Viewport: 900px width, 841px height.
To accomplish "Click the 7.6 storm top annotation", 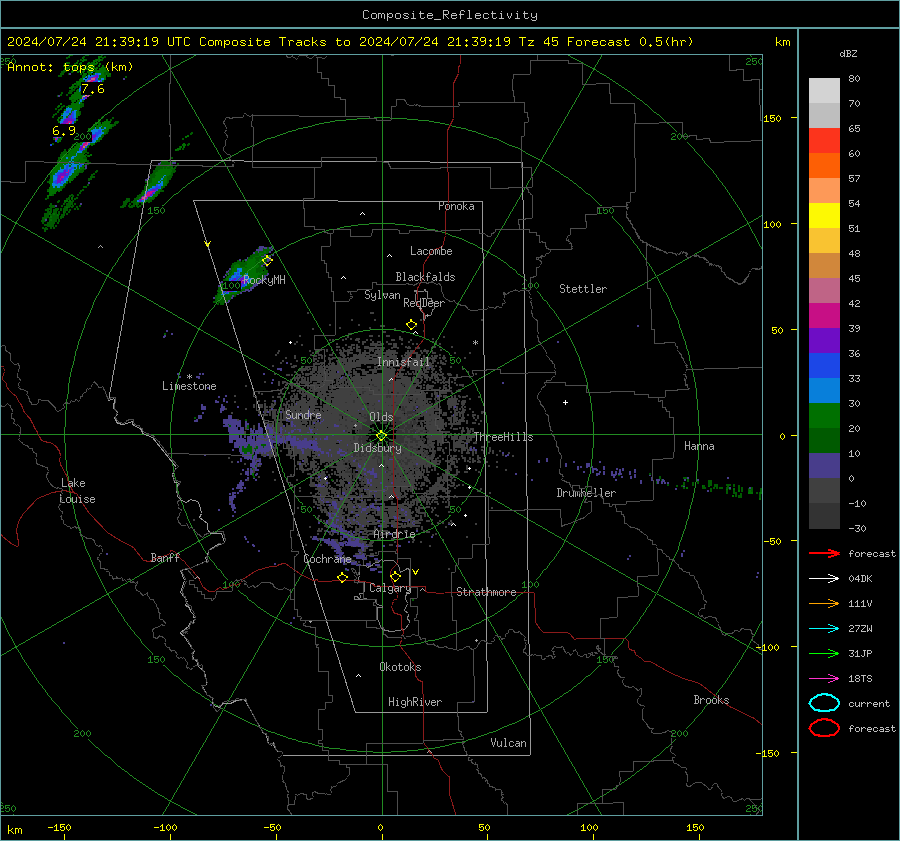I will click(92, 89).
